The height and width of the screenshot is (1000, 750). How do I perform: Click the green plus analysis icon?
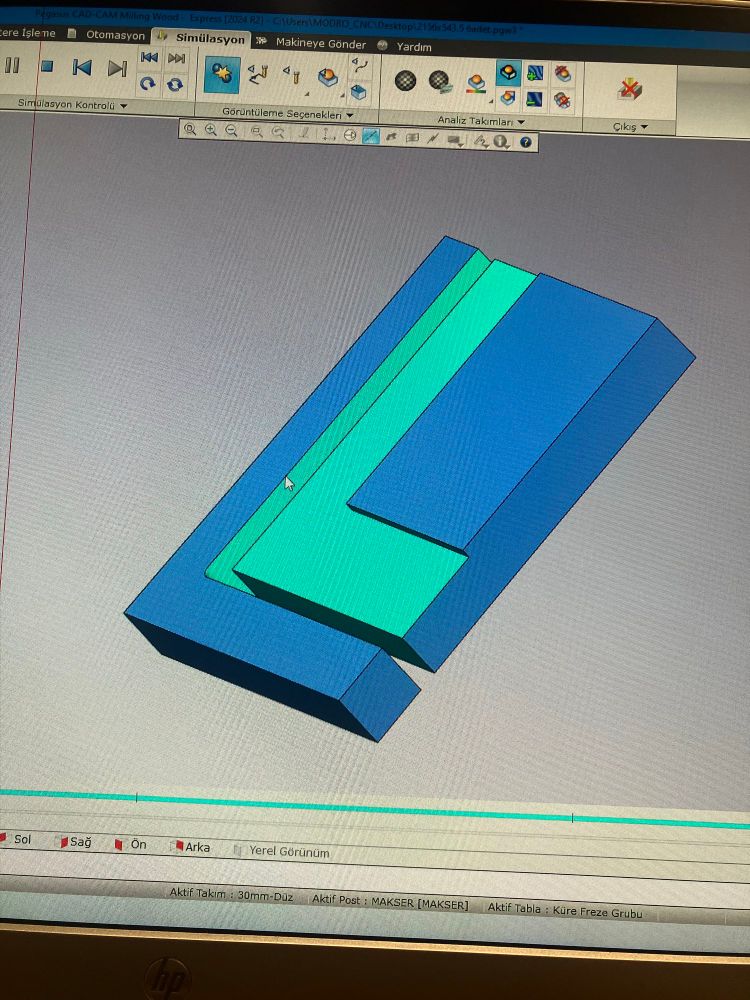pos(534,73)
